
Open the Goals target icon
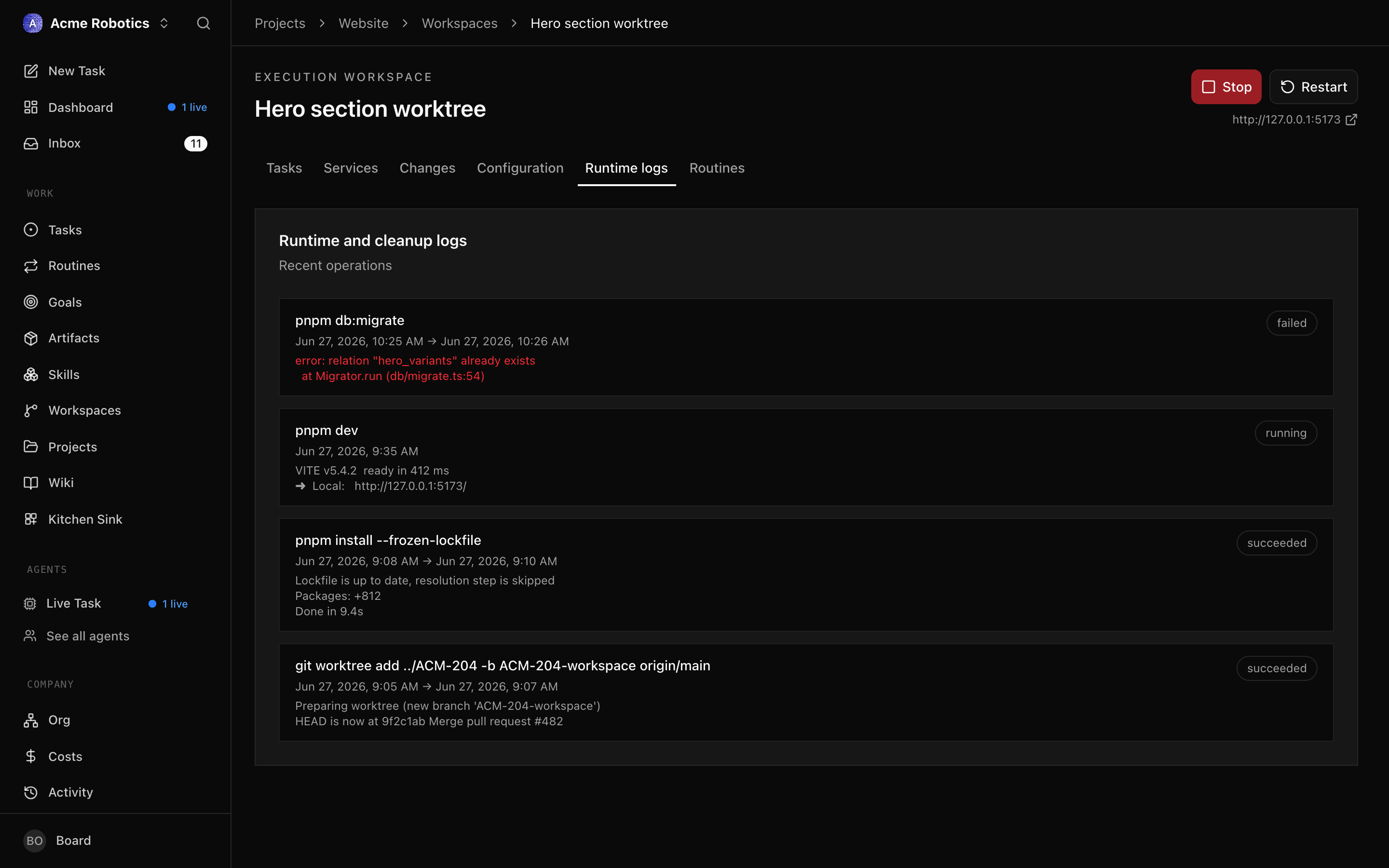[x=31, y=302]
